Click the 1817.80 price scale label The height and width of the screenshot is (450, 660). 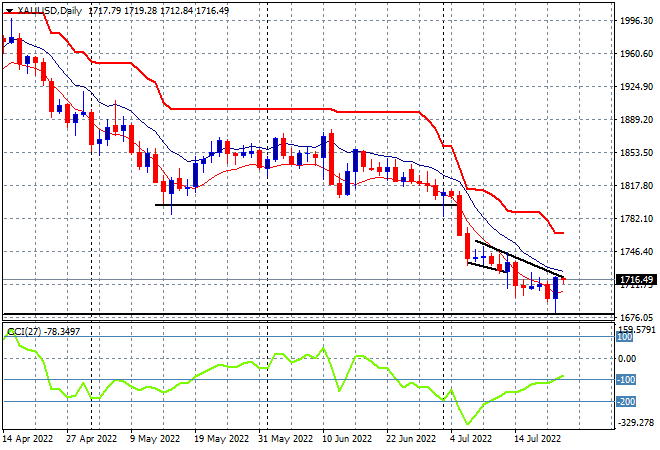[637, 185]
